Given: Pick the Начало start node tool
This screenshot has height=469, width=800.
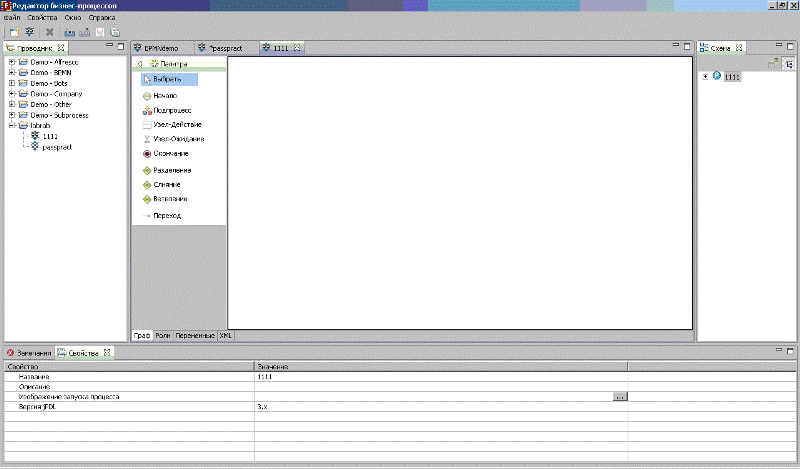Looking at the screenshot, I should 165,95.
